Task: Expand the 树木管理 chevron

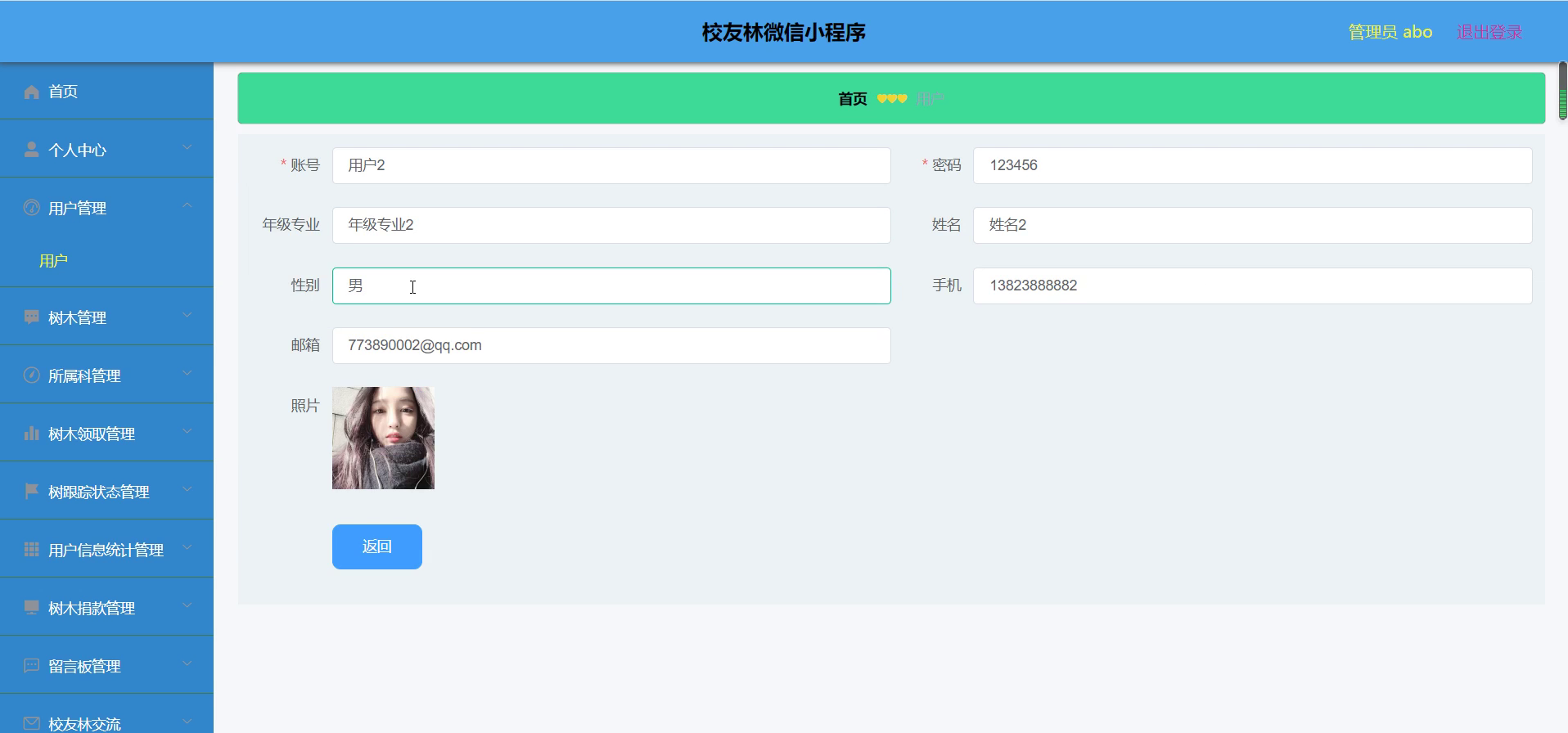Action: point(187,316)
